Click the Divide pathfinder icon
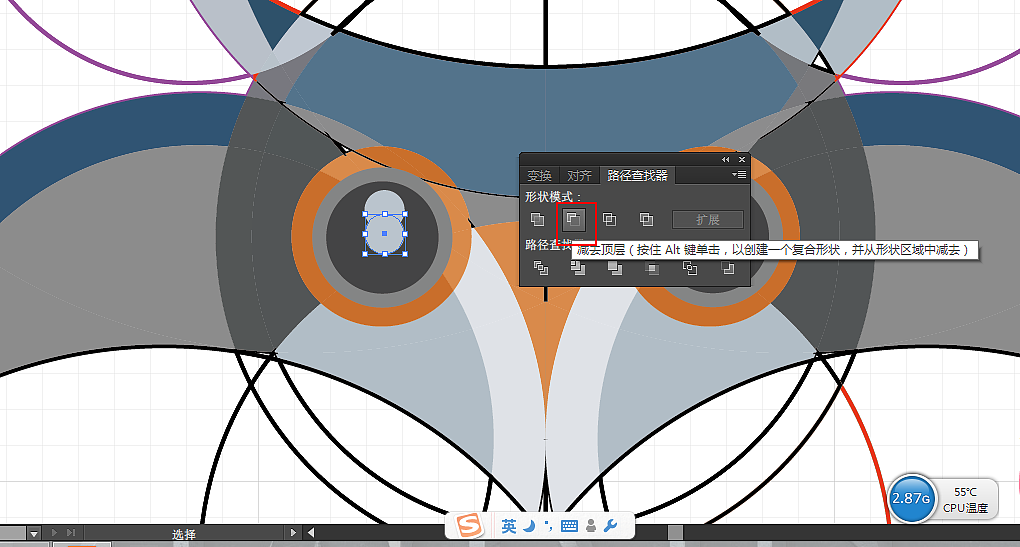Image resolution: width=1020 pixels, height=547 pixels. click(541, 267)
